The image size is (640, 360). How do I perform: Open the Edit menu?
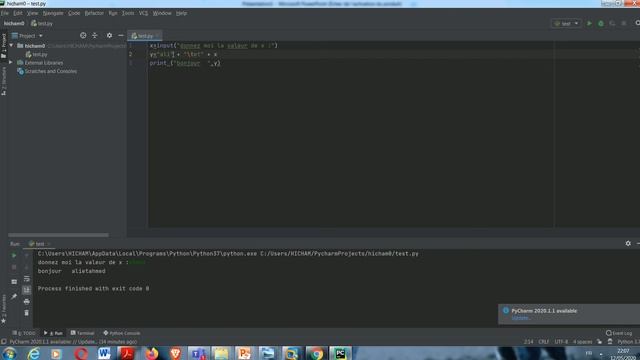[x=18, y=13]
